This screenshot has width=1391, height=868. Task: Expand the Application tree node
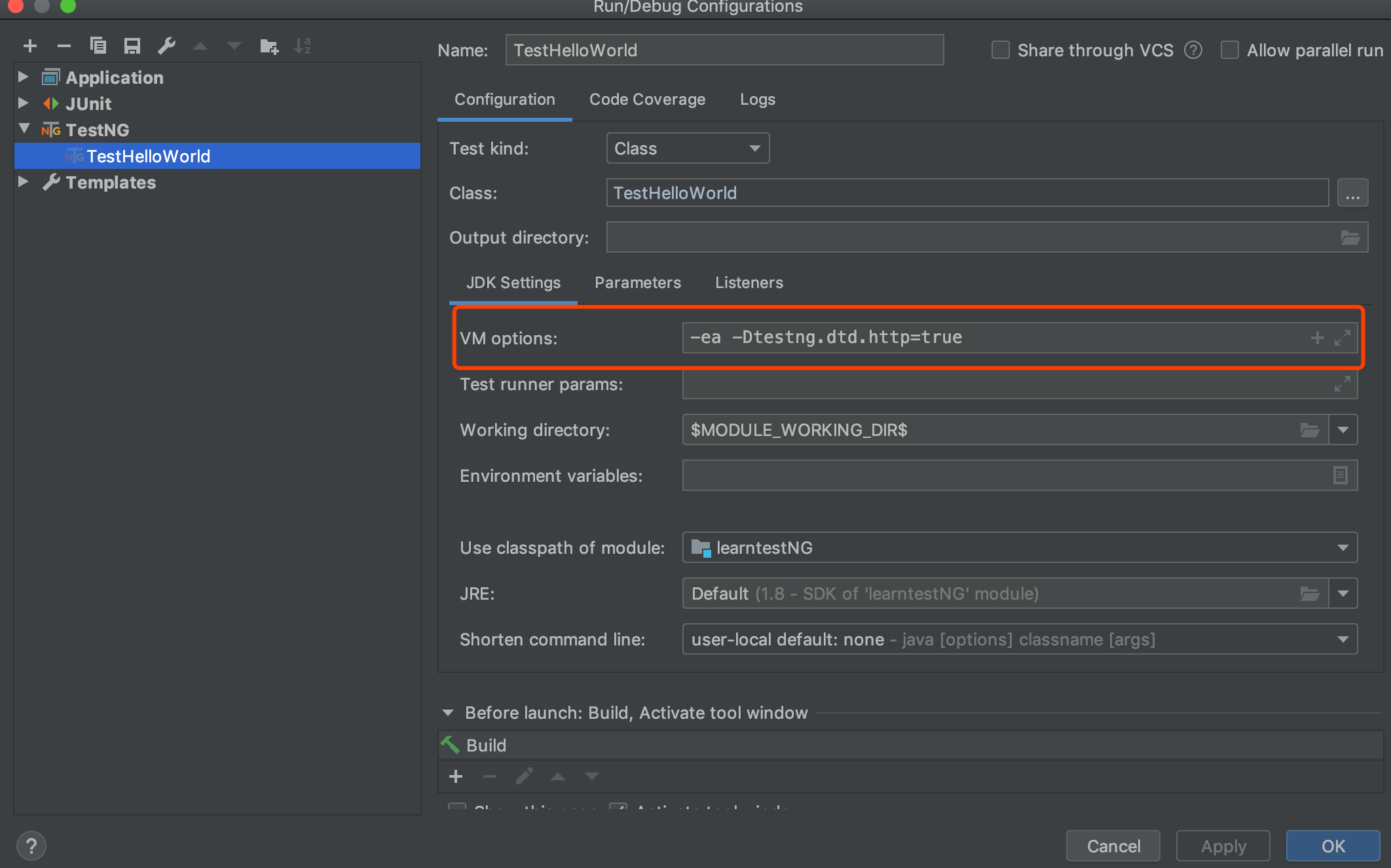[x=24, y=77]
